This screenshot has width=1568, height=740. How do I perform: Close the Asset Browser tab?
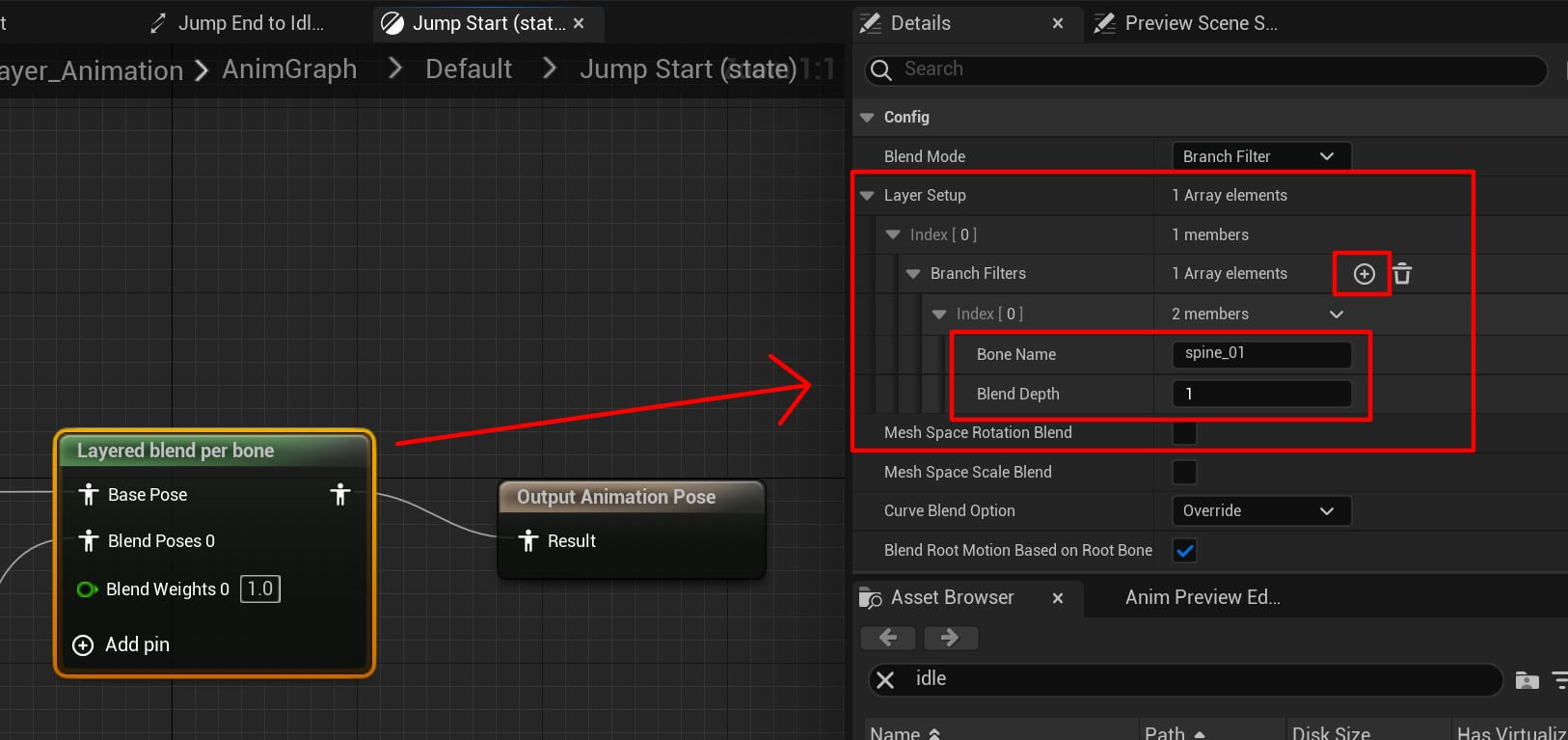[x=1058, y=598]
